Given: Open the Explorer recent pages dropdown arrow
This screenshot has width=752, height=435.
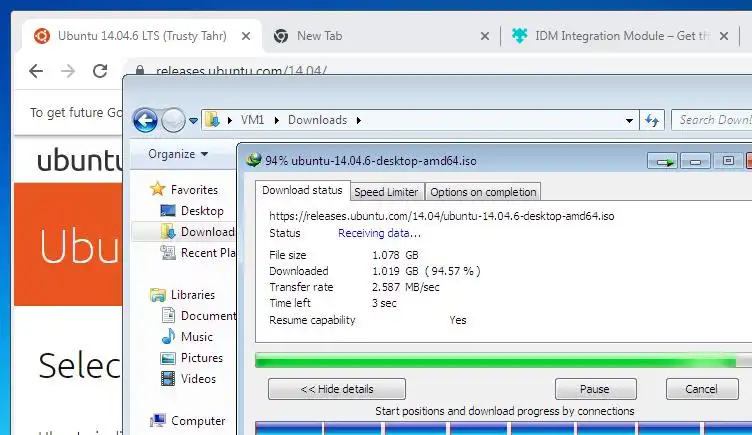Looking at the screenshot, I should coord(193,121).
